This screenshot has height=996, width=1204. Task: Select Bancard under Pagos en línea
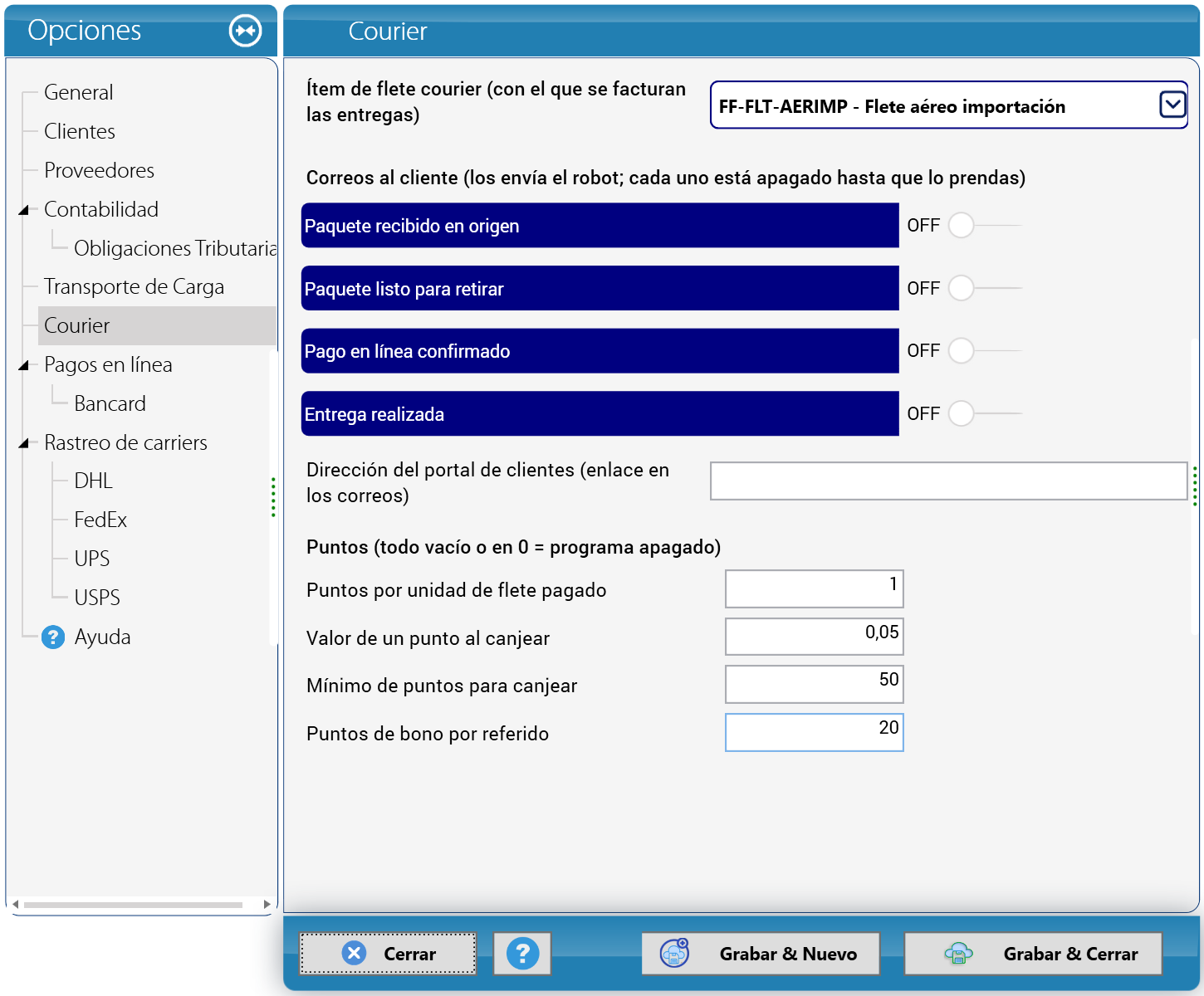[x=110, y=403]
